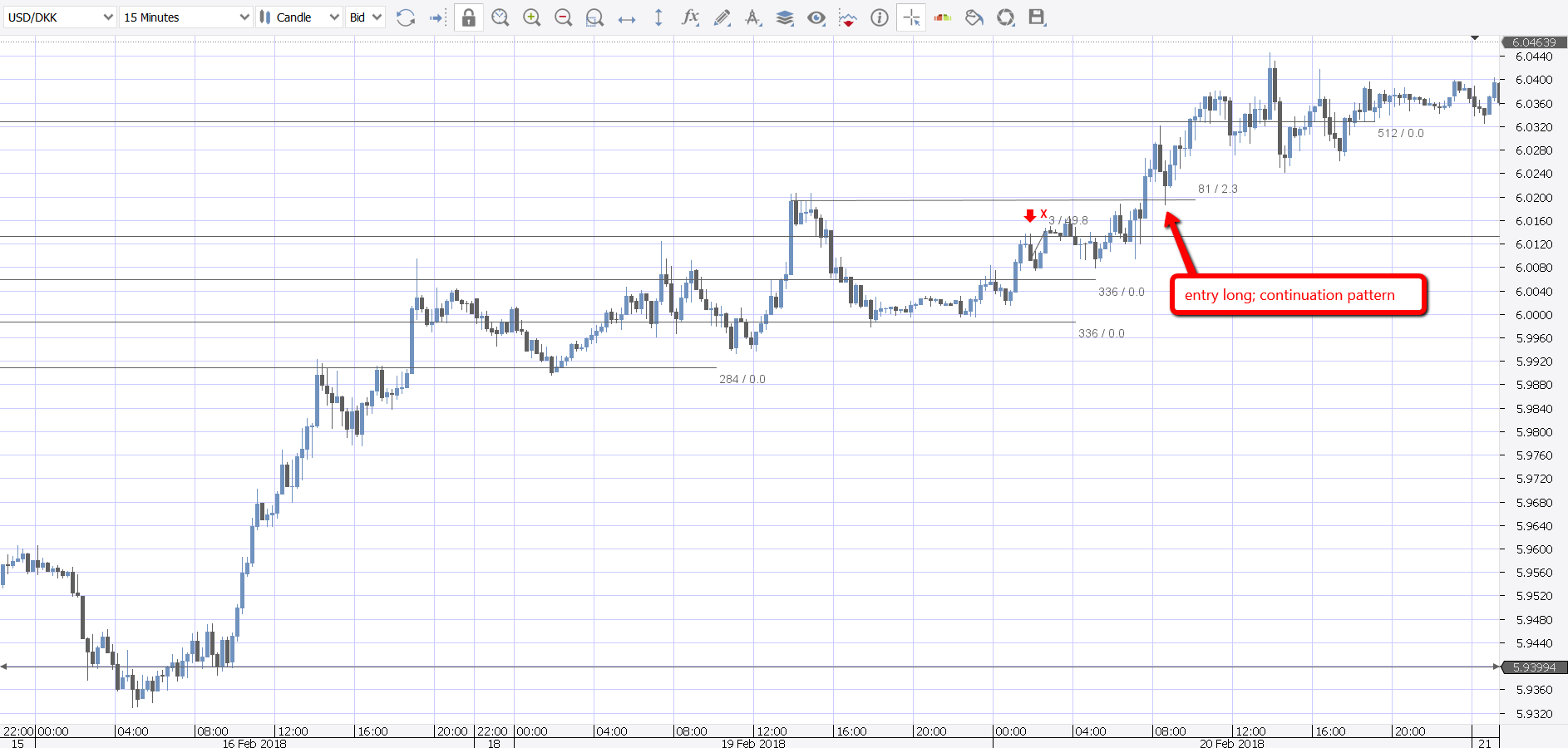Click the circular theme icon

(1006, 17)
